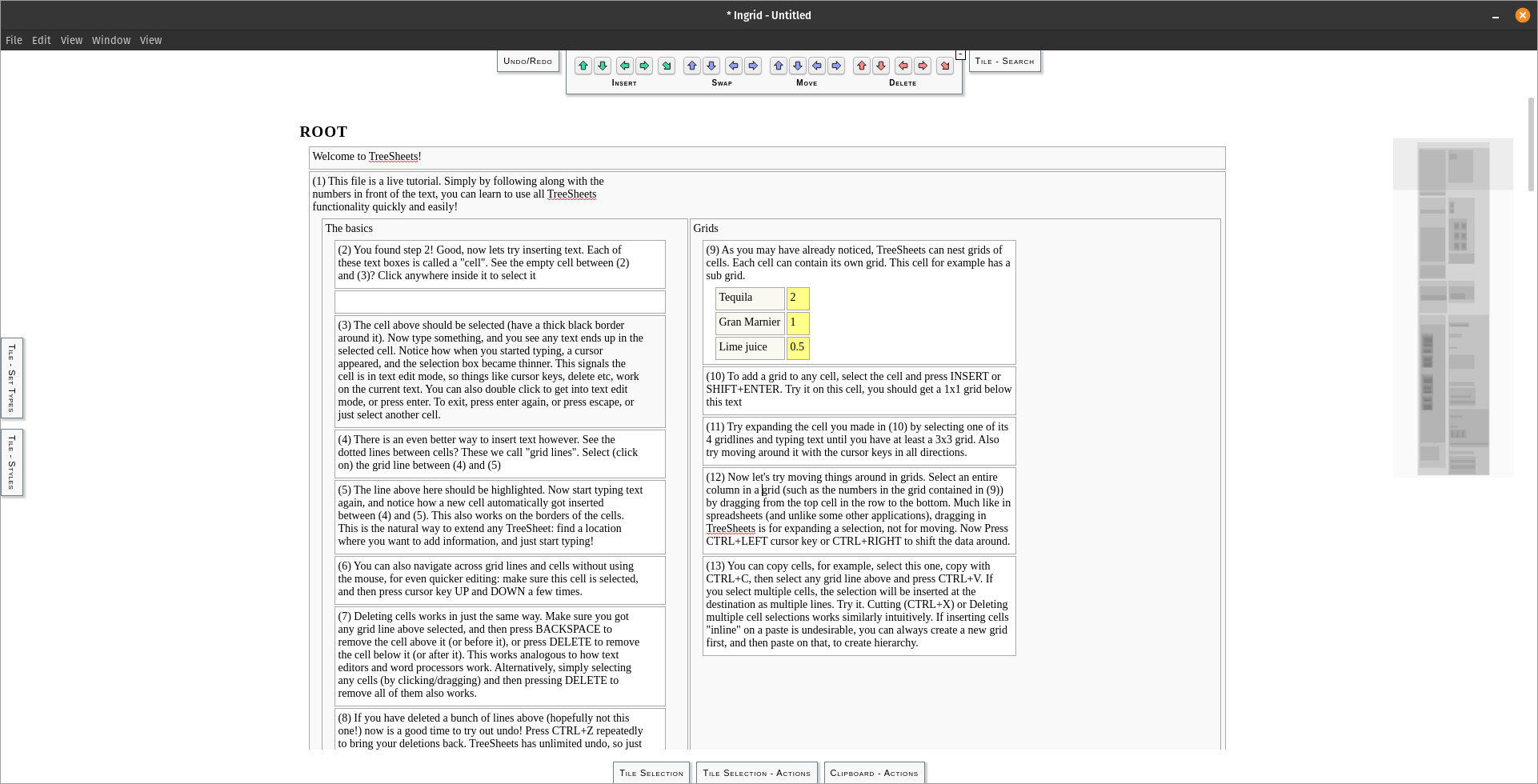
Task: Click the green Insert right arrow
Action: (x=644, y=66)
